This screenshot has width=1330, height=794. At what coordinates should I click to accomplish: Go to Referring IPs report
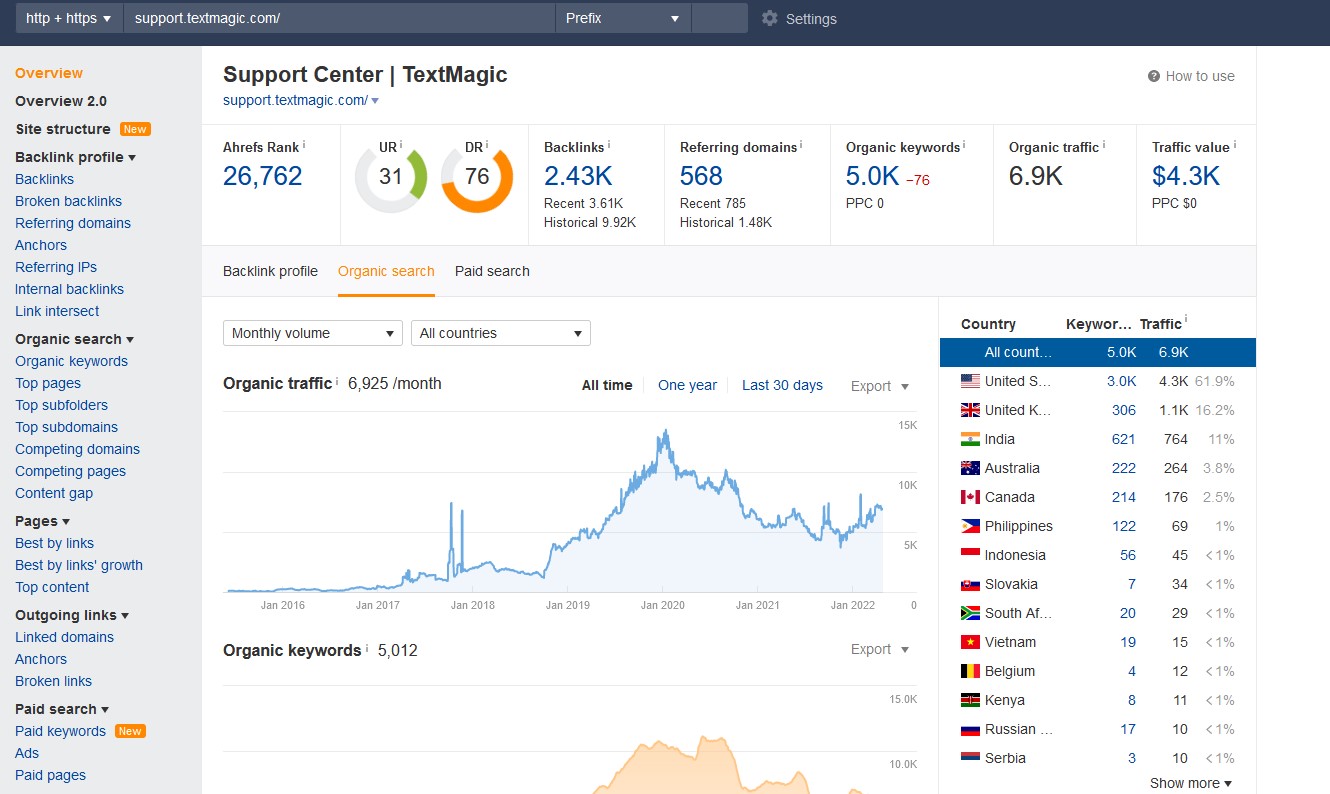pyautogui.click(x=56, y=267)
